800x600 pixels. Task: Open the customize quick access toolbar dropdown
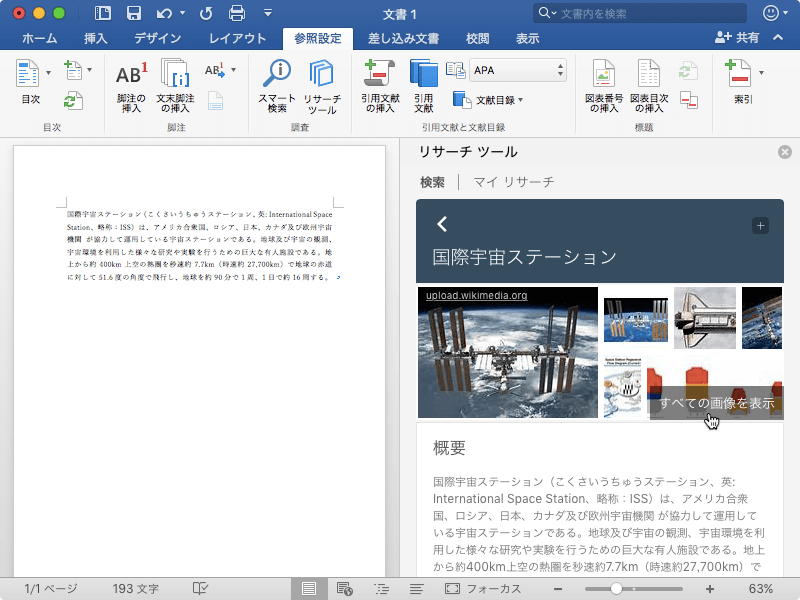[267, 13]
